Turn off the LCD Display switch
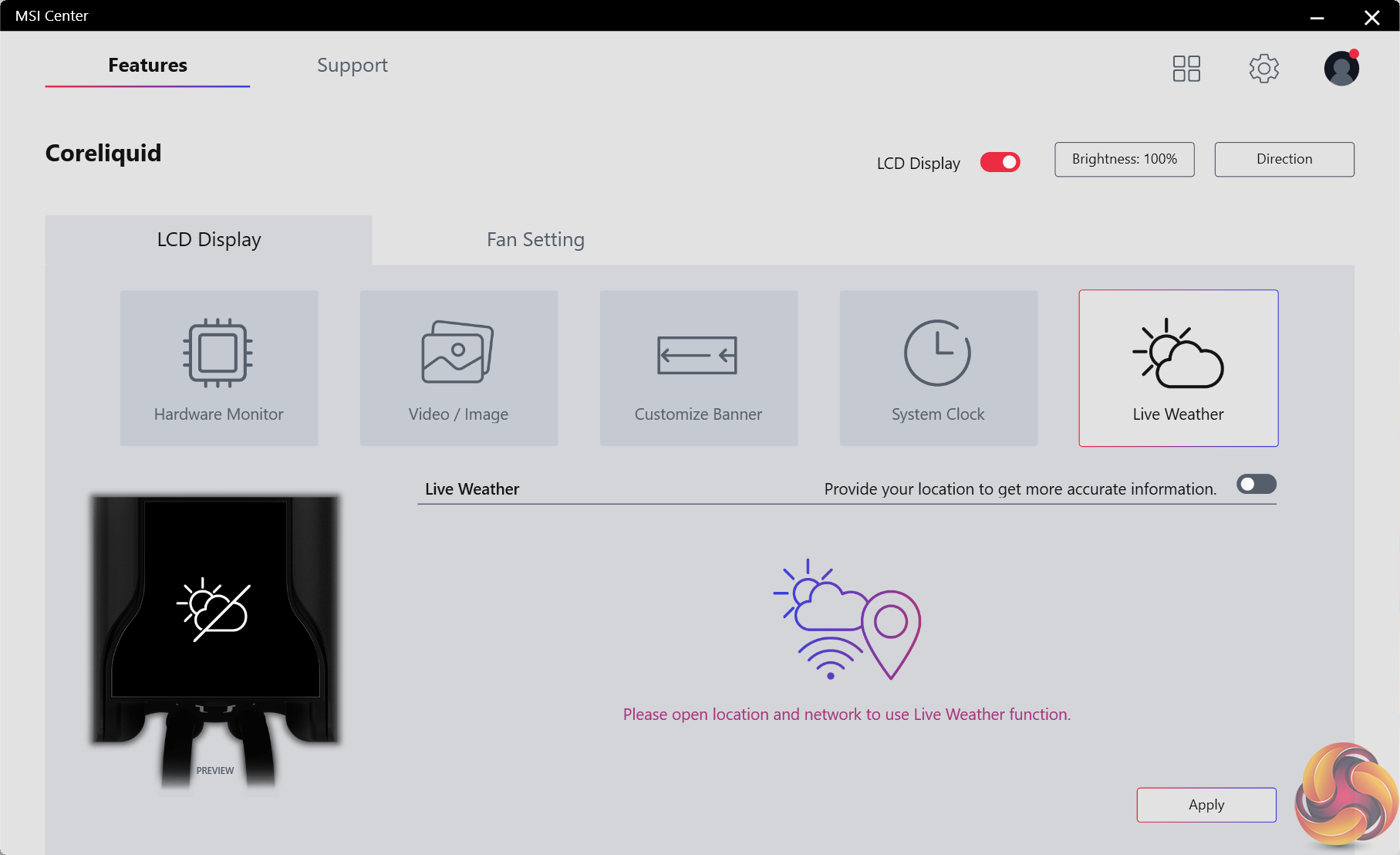The height and width of the screenshot is (855, 1400). (1000, 162)
